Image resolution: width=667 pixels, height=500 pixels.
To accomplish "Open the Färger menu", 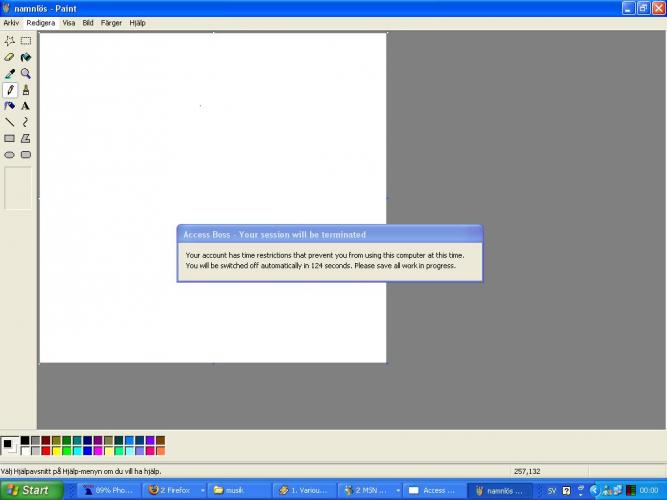I will coord(112,22).
